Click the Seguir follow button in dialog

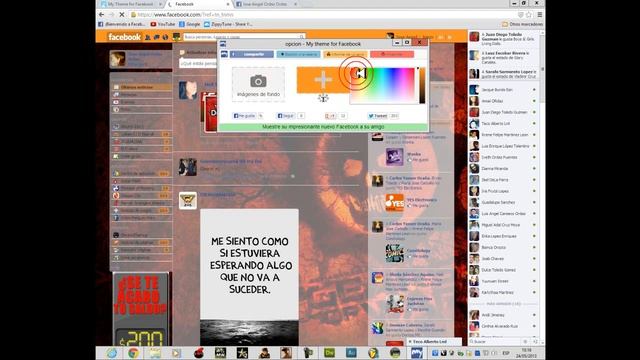tap(286, 116)
